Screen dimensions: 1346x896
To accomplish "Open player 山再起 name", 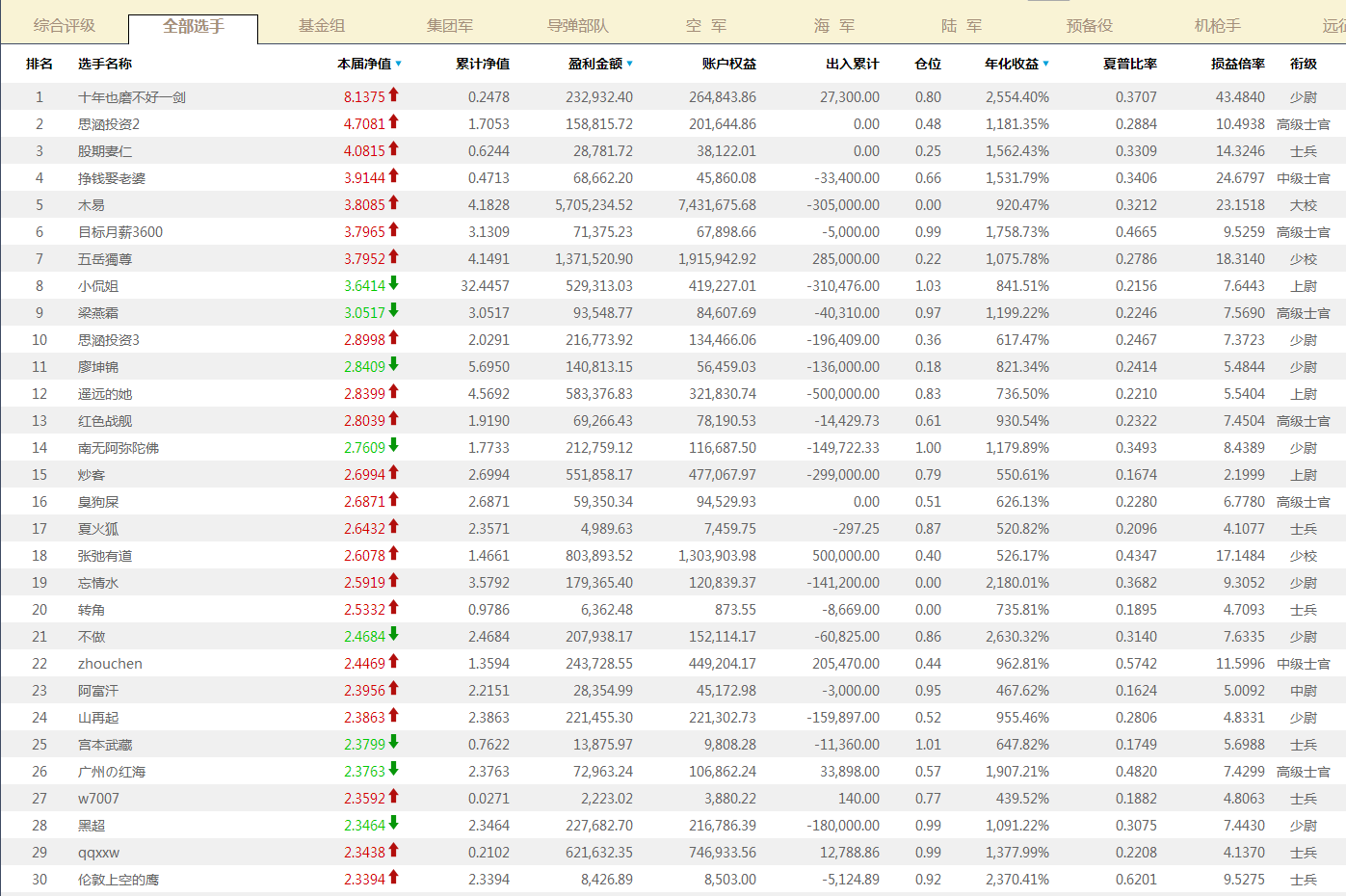I will (x=98, y=718).
